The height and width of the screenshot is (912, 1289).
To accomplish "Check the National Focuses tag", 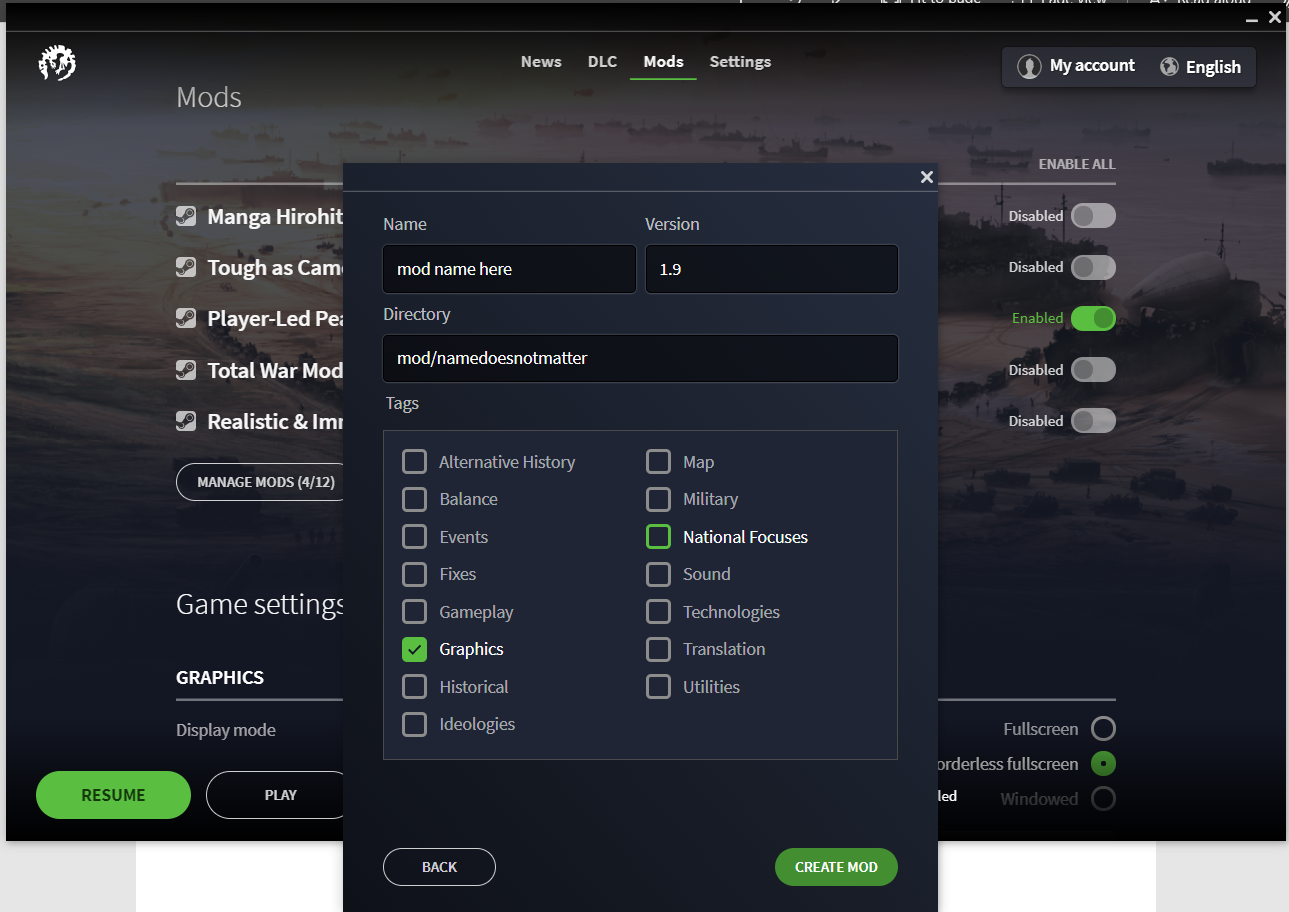I will 658,537.
